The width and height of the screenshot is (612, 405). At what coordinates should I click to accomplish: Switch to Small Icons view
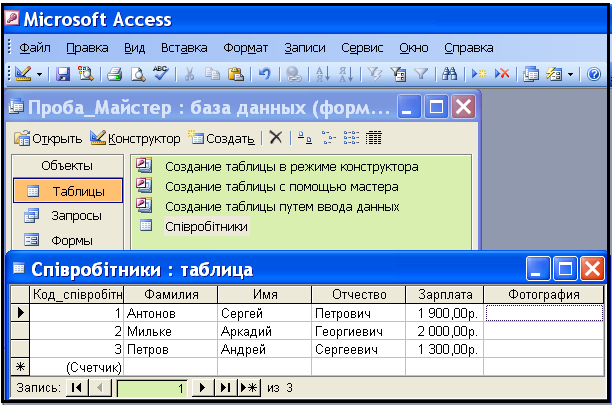point(328,138)
